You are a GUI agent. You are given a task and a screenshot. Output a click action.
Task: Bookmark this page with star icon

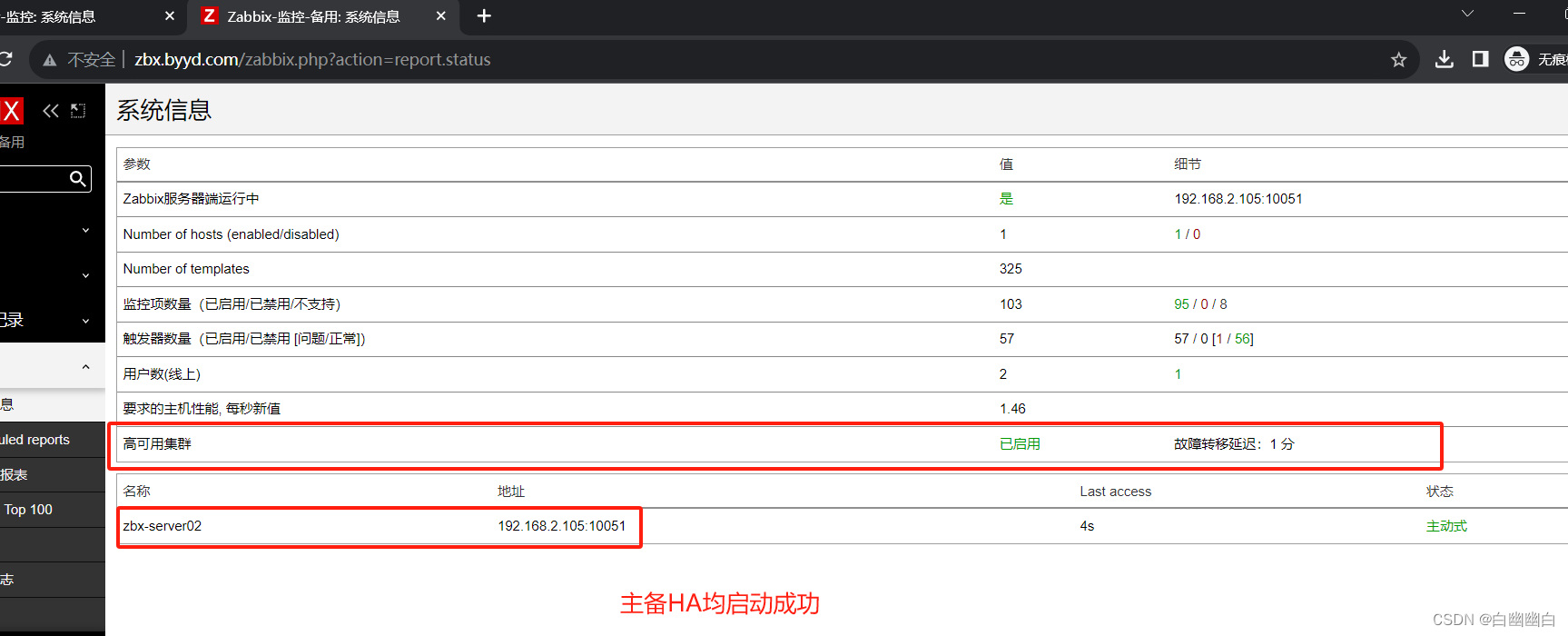(1398, 60)
